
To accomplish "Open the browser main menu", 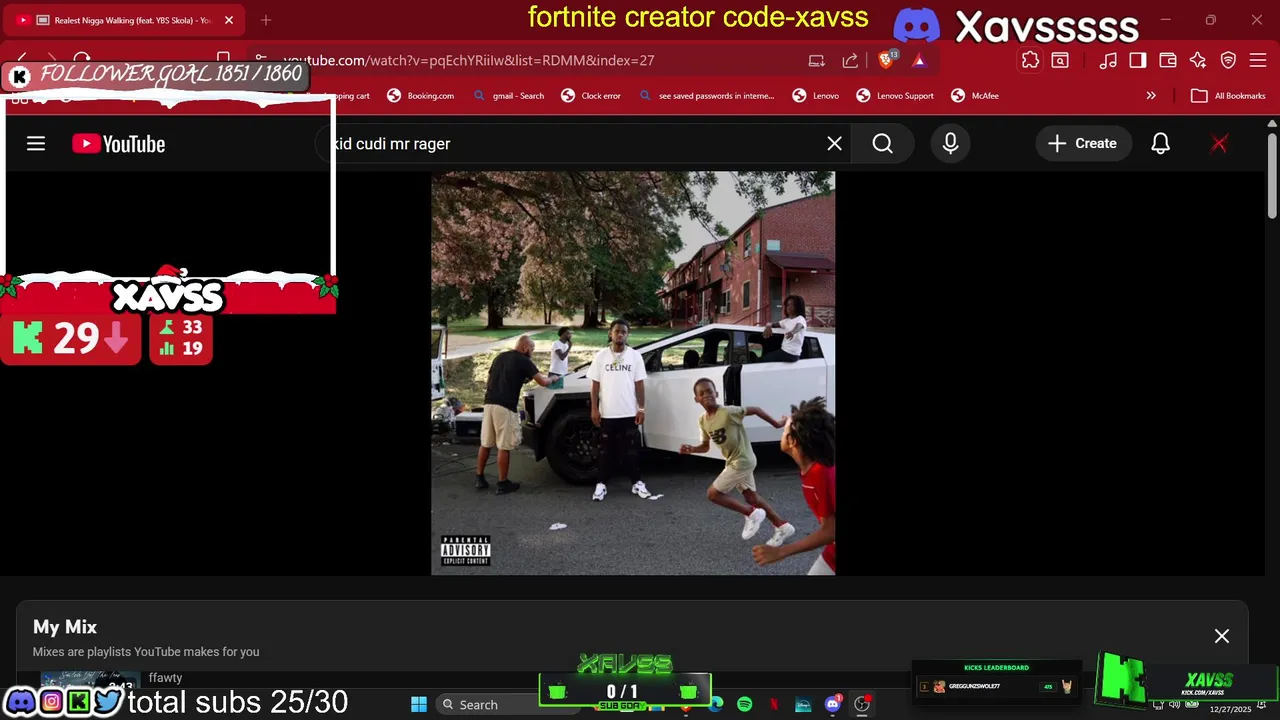I will coord(1258,61).
